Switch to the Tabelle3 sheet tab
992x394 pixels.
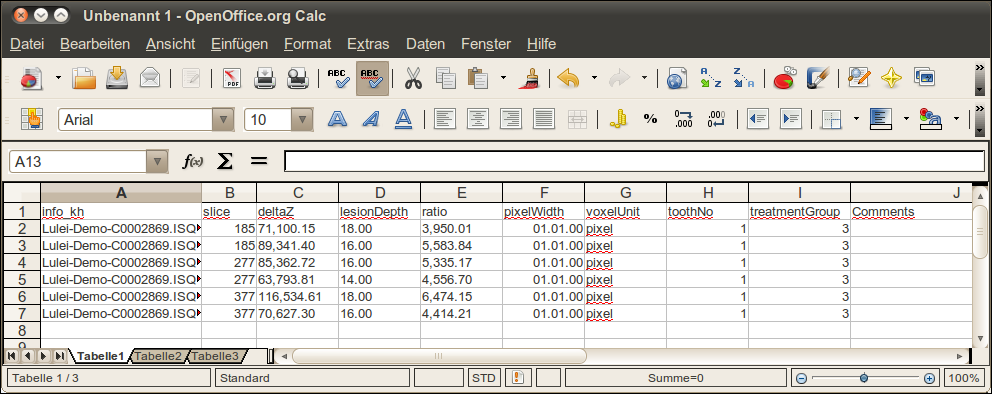[x=215, y=357]
